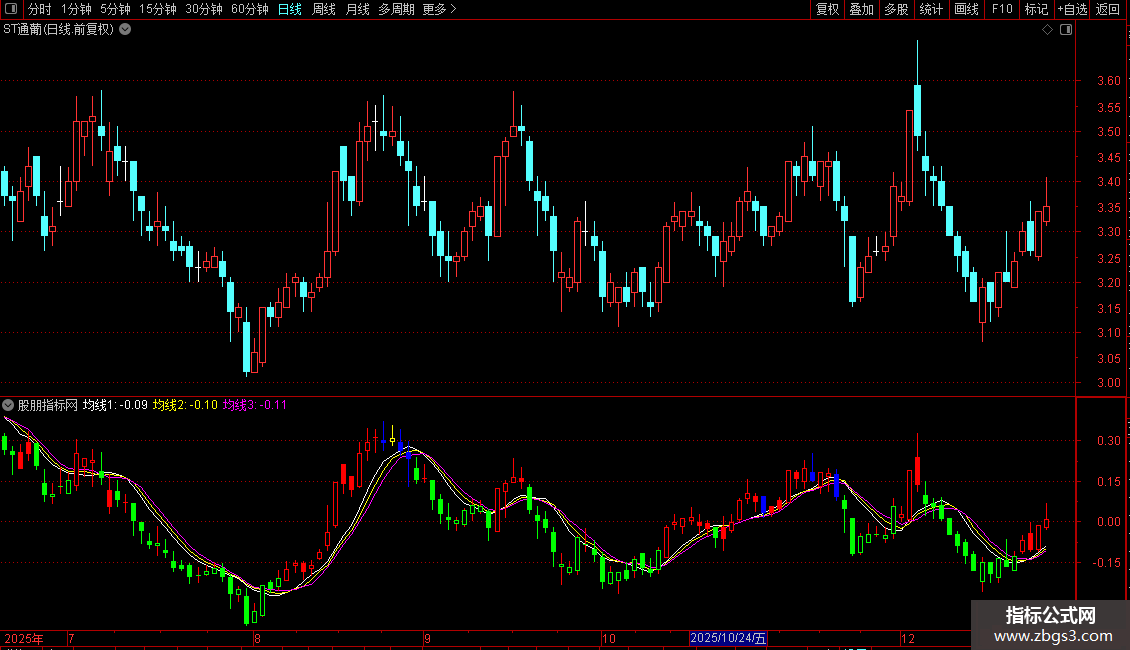Open the 多股 multi-stock view

[896, 9]
